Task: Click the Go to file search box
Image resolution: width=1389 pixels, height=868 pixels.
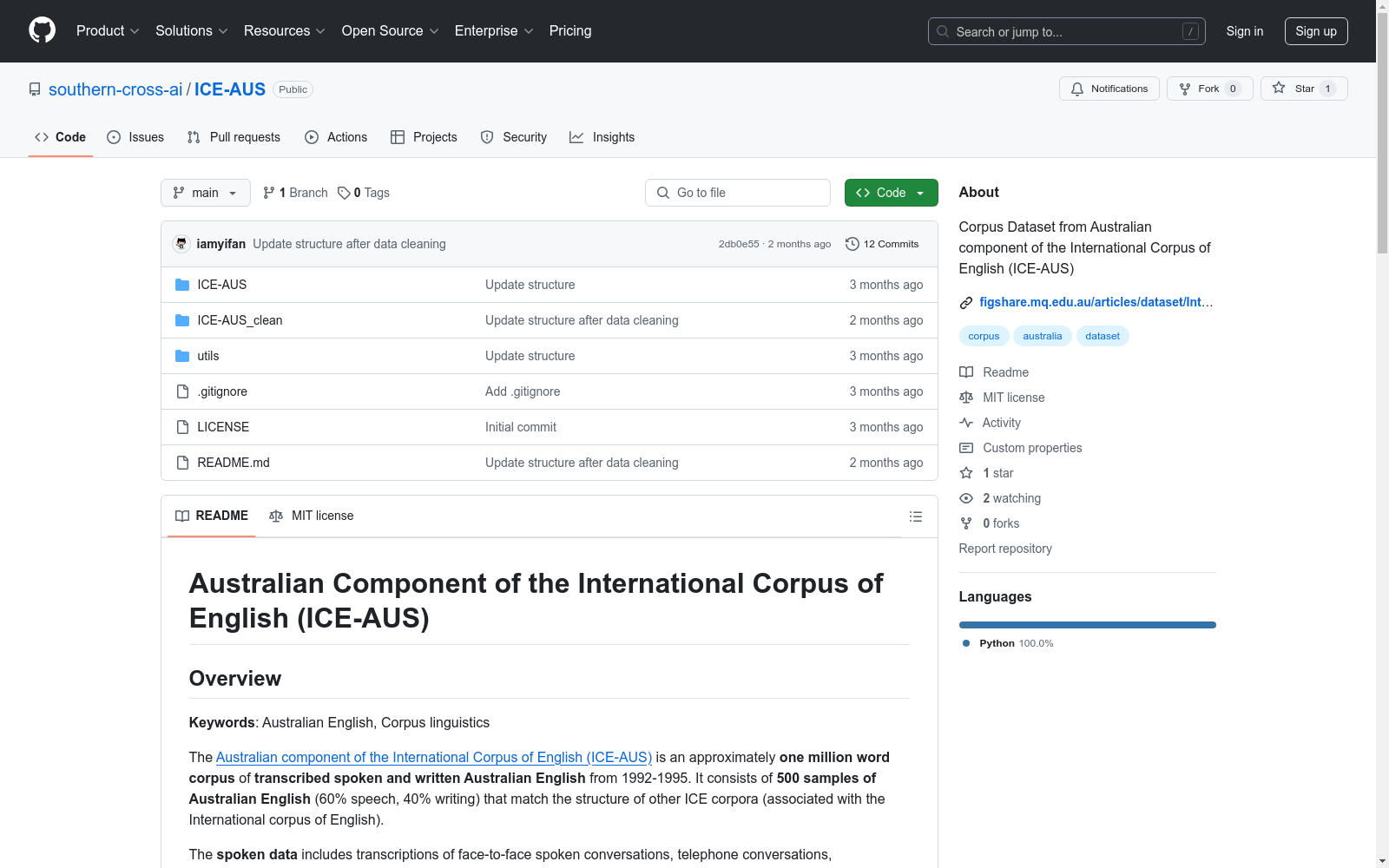Action: point(738,193)
